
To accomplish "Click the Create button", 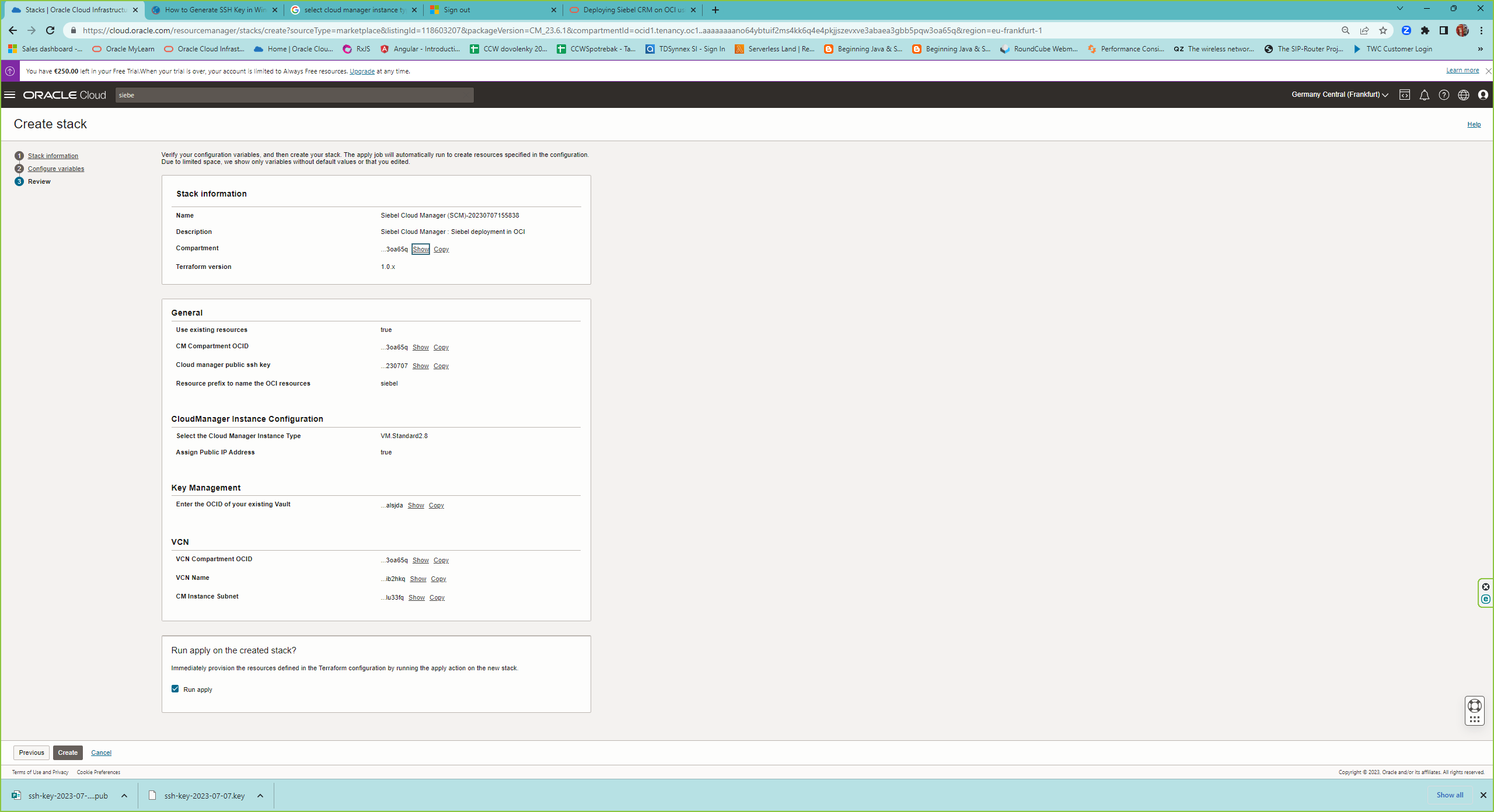I will tap(68, 752).
